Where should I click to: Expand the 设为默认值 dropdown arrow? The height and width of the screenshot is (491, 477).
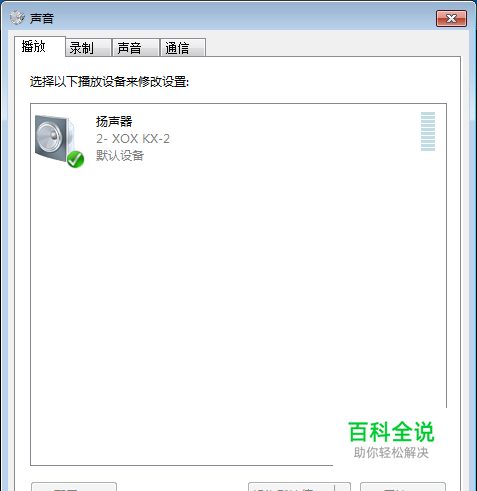(342, 487)
